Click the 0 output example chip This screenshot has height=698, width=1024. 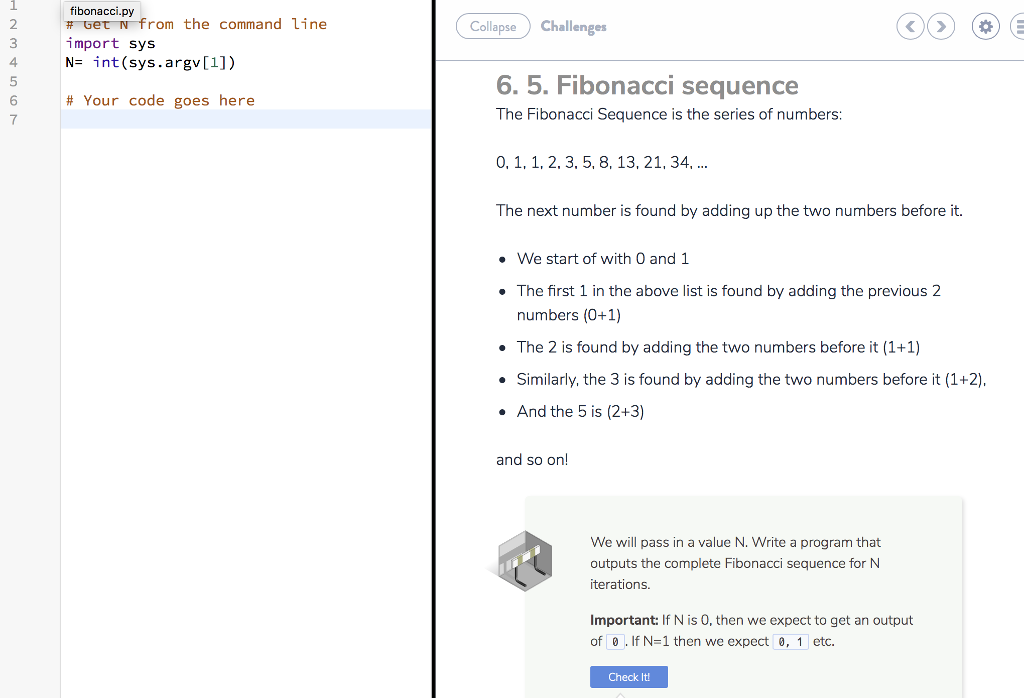pyautogui.click(x=615, y=641)
